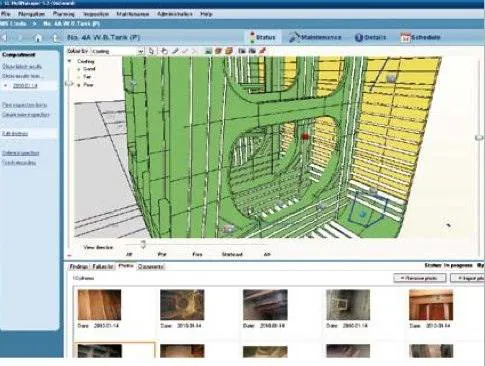The height and width of the screenshot is (366, 485).
Task: Switch to the Maintenance tab with wrench icon
Action: click(315, 37)
